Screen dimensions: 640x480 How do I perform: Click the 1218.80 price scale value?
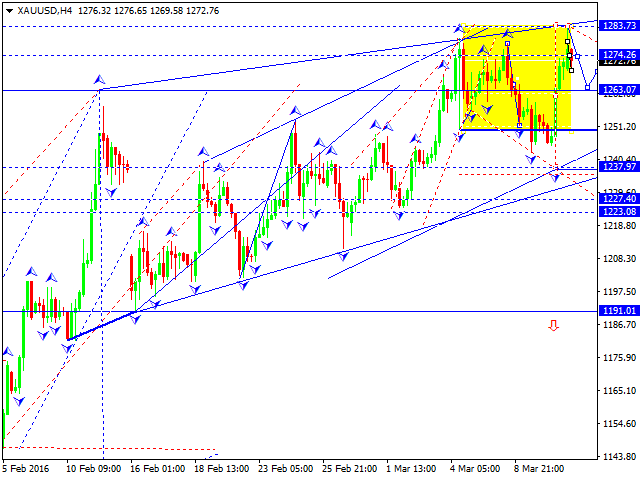click(x=619, y=225)
